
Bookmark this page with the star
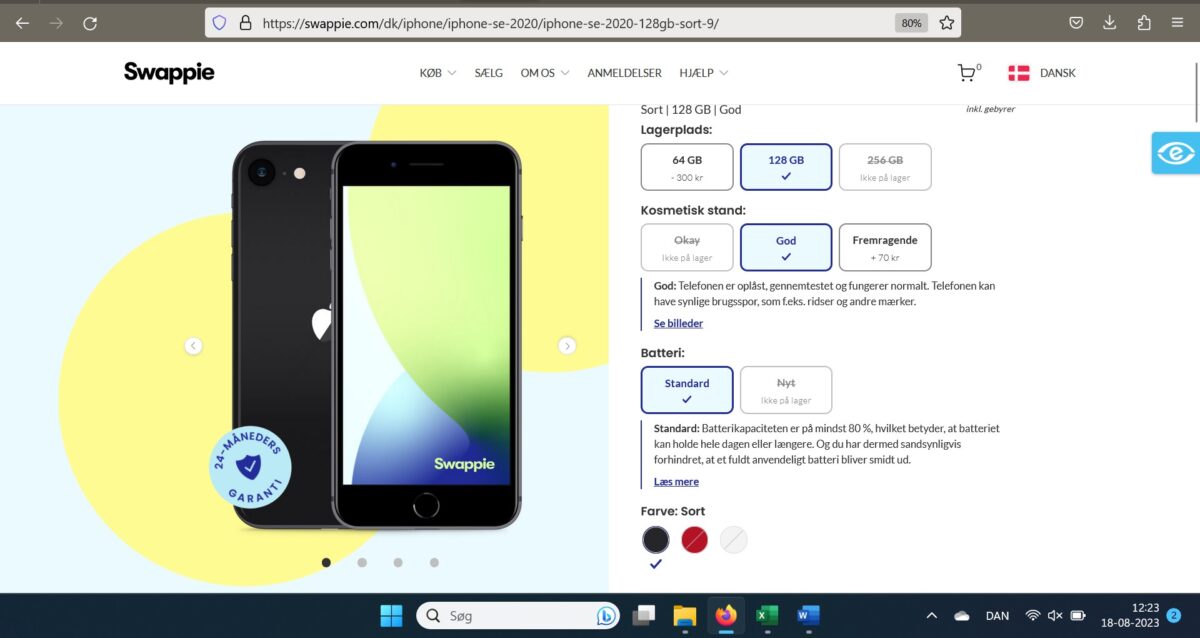[946, 22]
